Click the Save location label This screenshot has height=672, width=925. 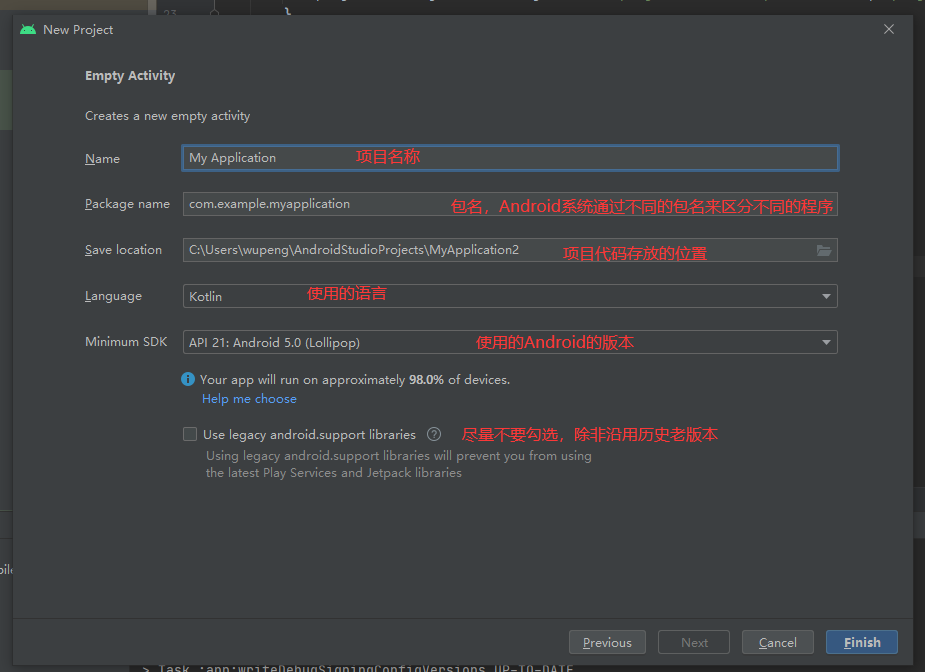(123, 250)
